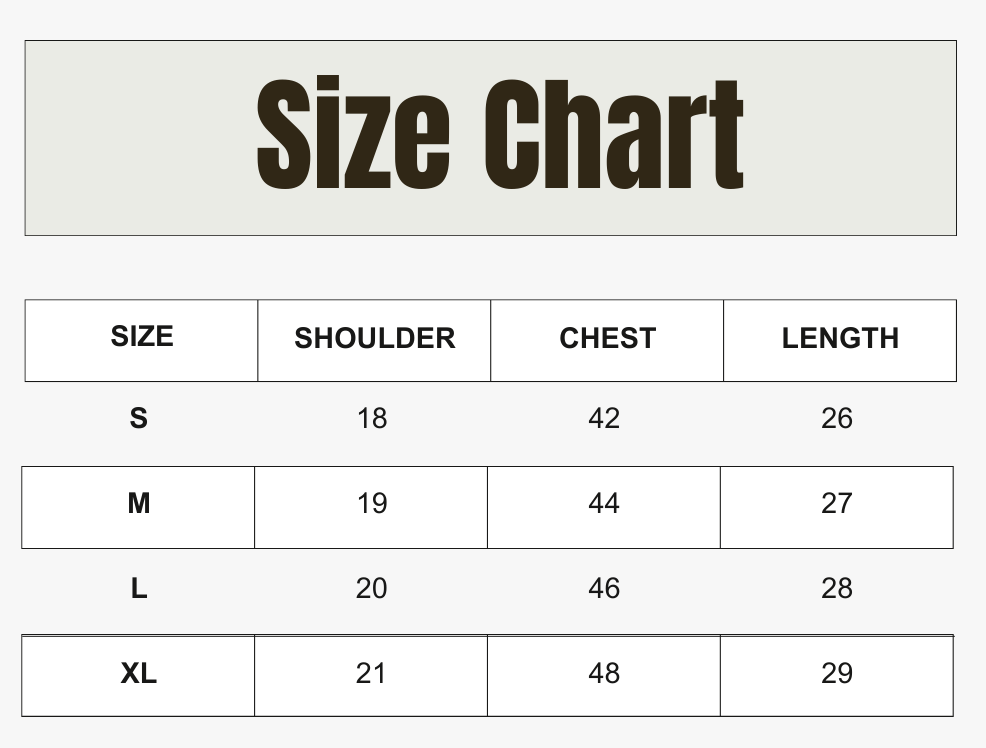The width and height of the screenshot is (986, 748).
Task: Select shoulder value 20 for L
Action: (371, 589)
